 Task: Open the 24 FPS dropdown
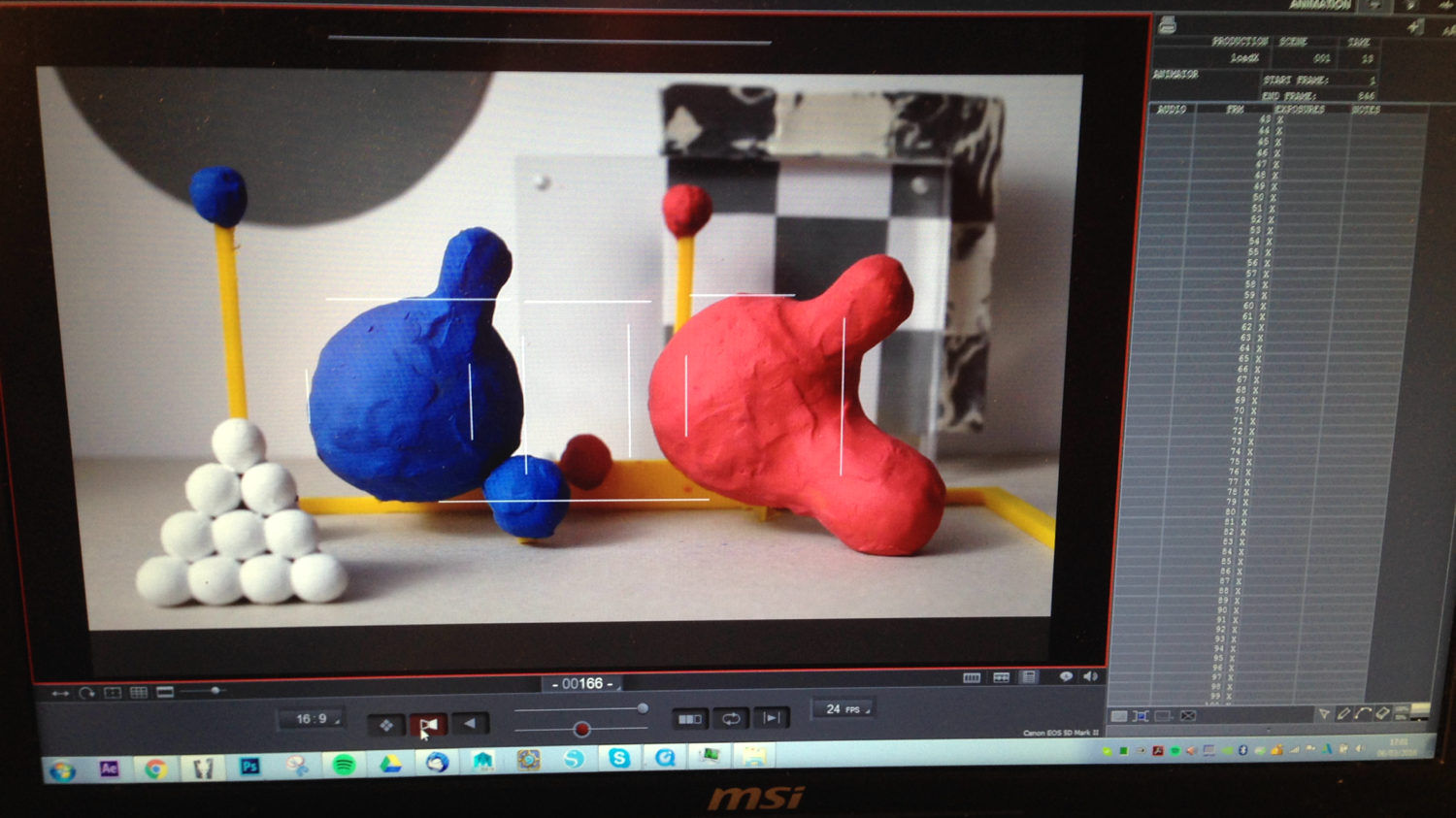click(x=843, y=709)
